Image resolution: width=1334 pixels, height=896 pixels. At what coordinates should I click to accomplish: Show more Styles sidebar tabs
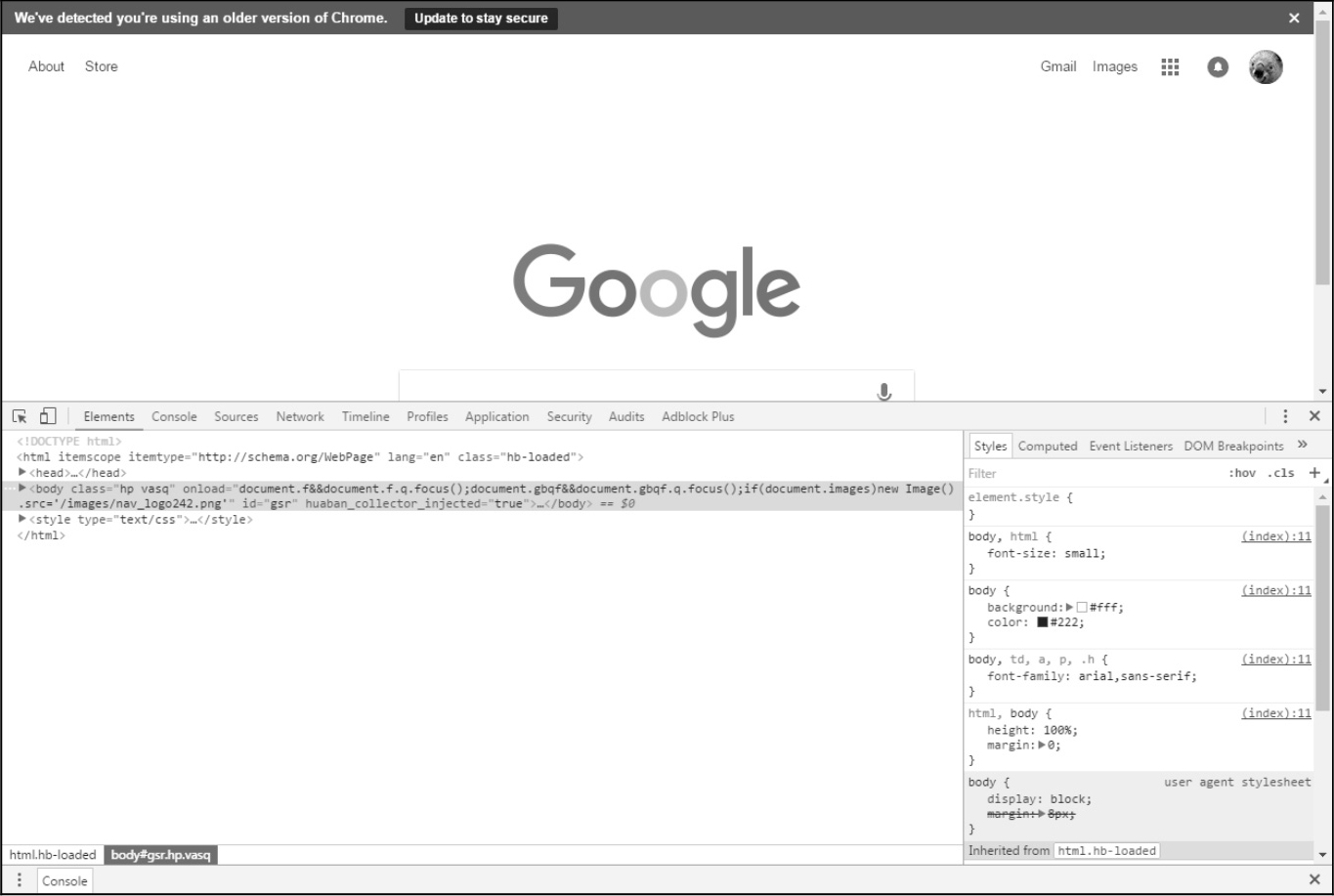1302,445
